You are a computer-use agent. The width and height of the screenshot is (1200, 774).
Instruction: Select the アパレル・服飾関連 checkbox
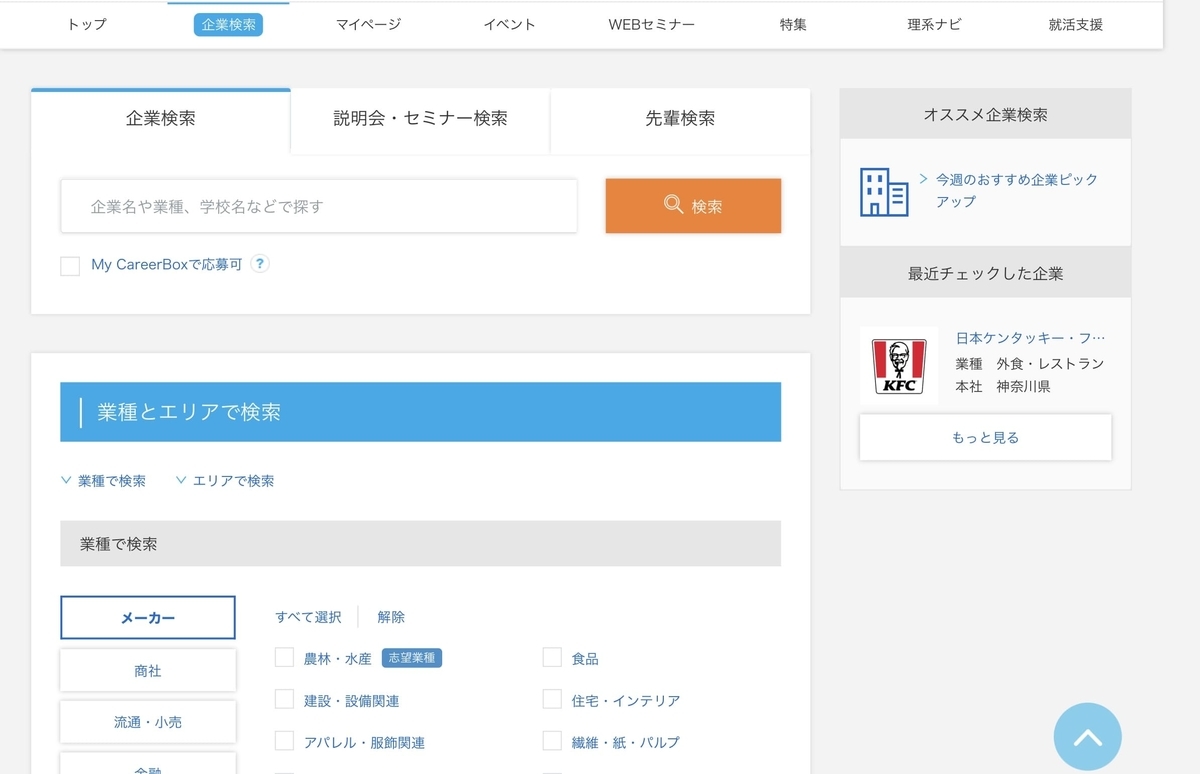coord(284,741)
